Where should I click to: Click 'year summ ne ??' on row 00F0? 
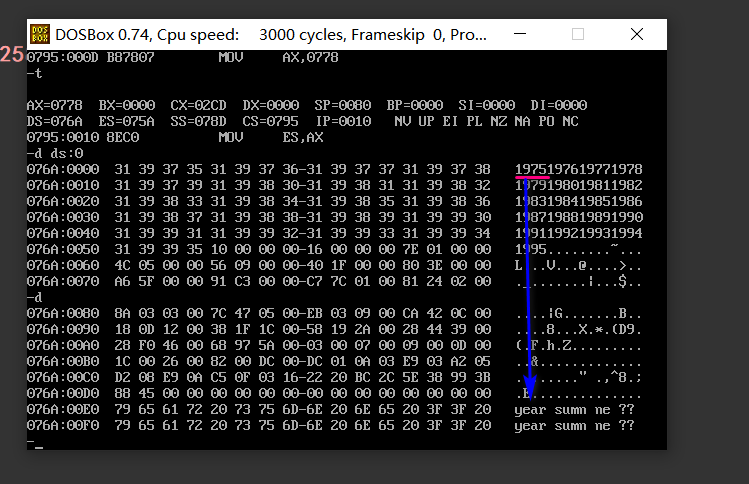(x=574, y=426)
